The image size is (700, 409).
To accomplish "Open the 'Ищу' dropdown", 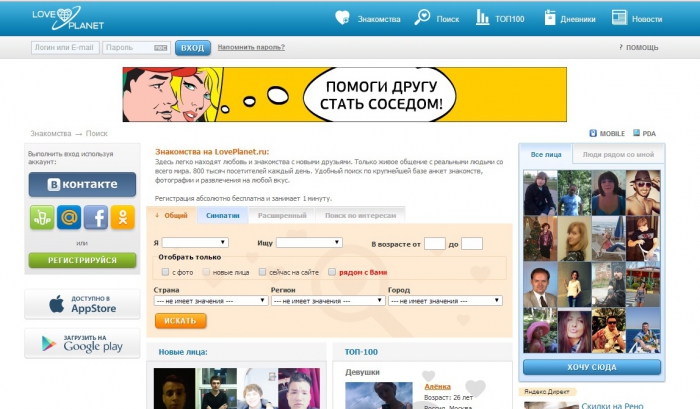I will 309,242.
